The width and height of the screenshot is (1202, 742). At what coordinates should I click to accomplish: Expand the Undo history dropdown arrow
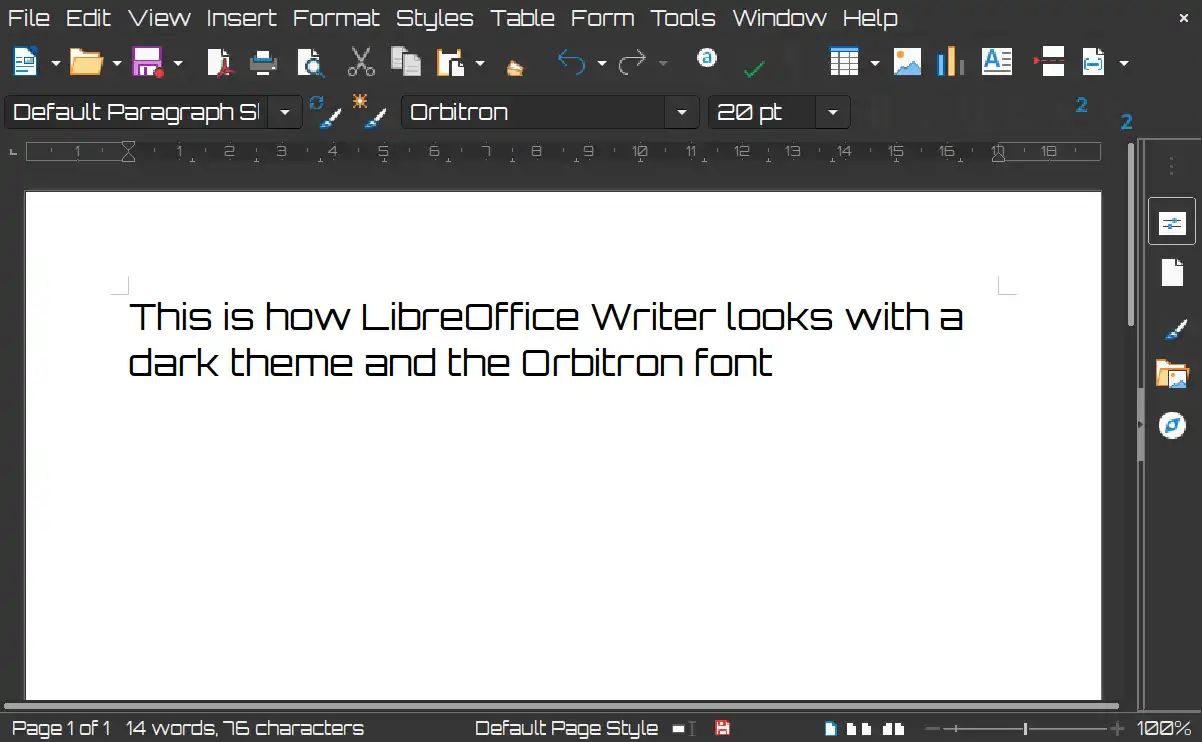(602, 64)
